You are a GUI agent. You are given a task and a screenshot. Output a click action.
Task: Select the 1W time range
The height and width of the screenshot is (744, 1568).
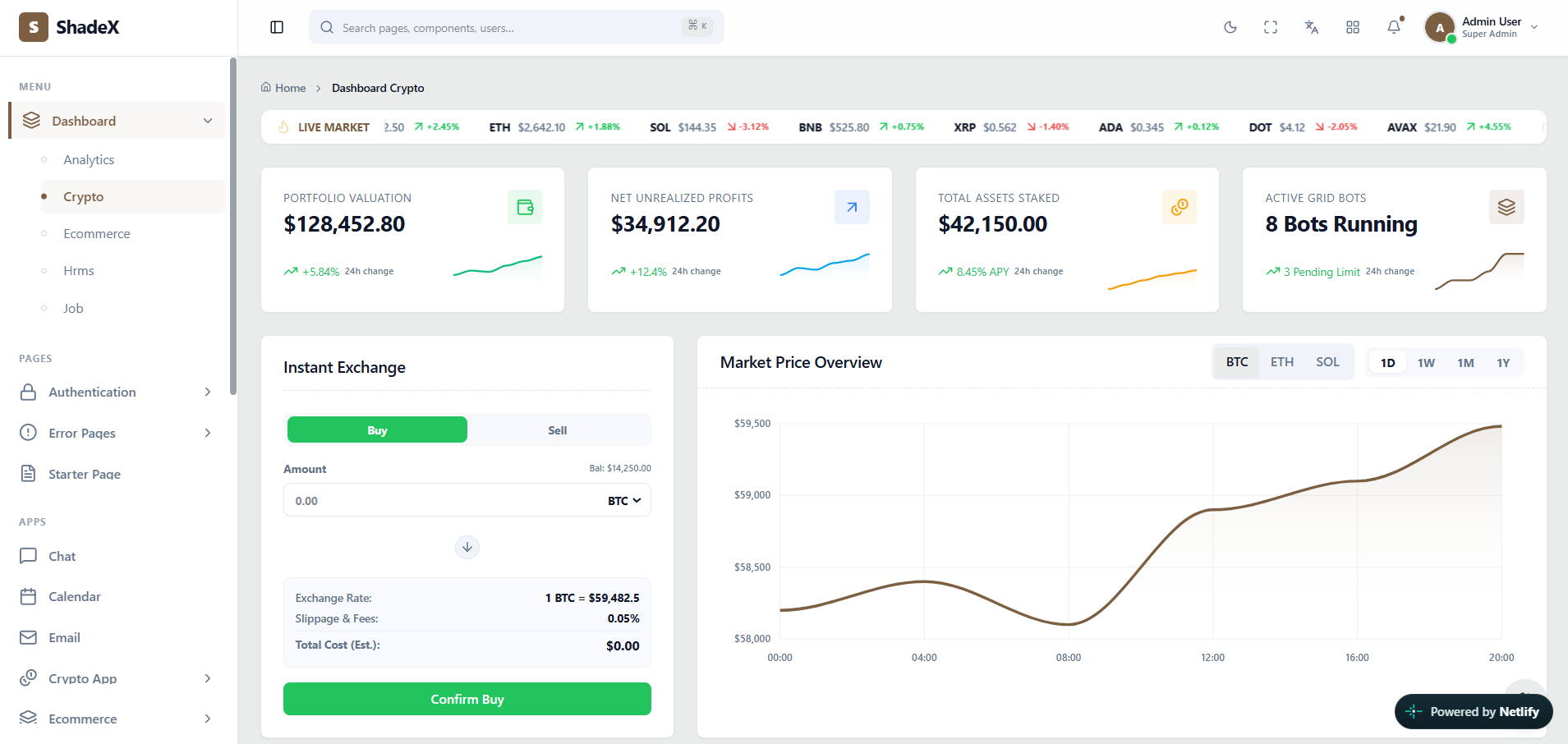pyautogui.click(x=1426, y=362)
